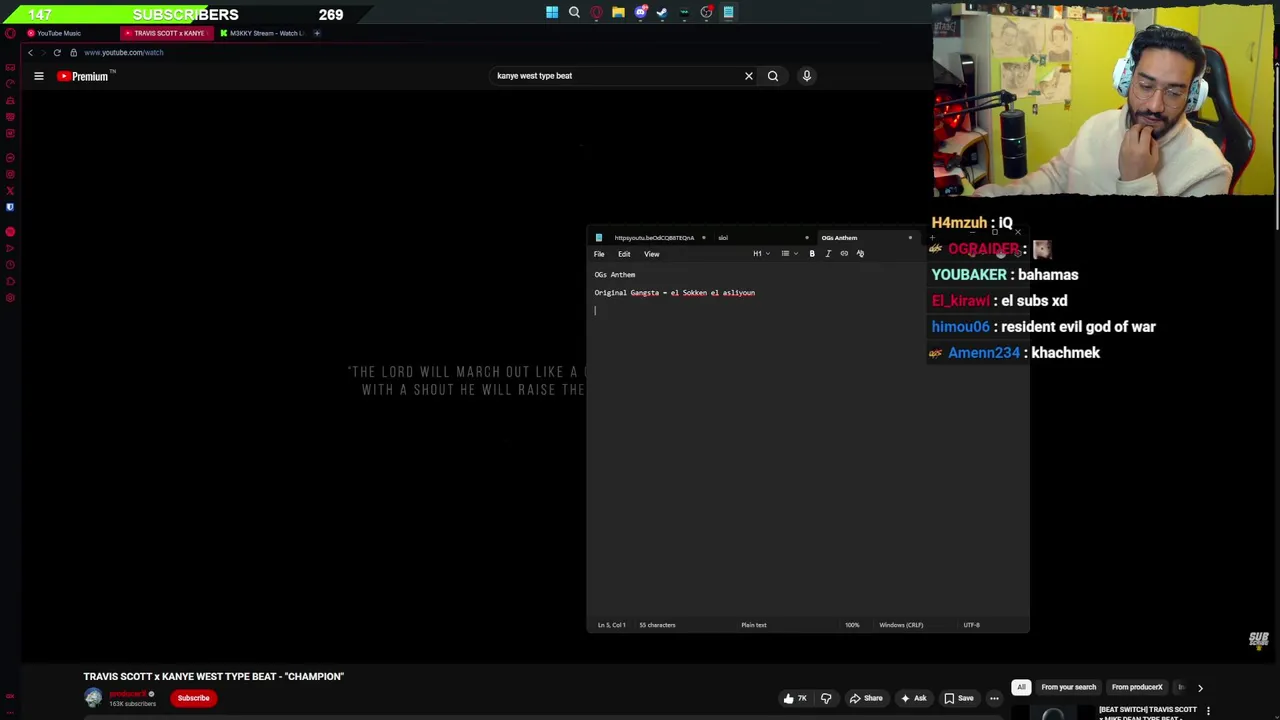
Task: Select TRAVIS SCOTT x KANYE browser tab
Action: 169,33
